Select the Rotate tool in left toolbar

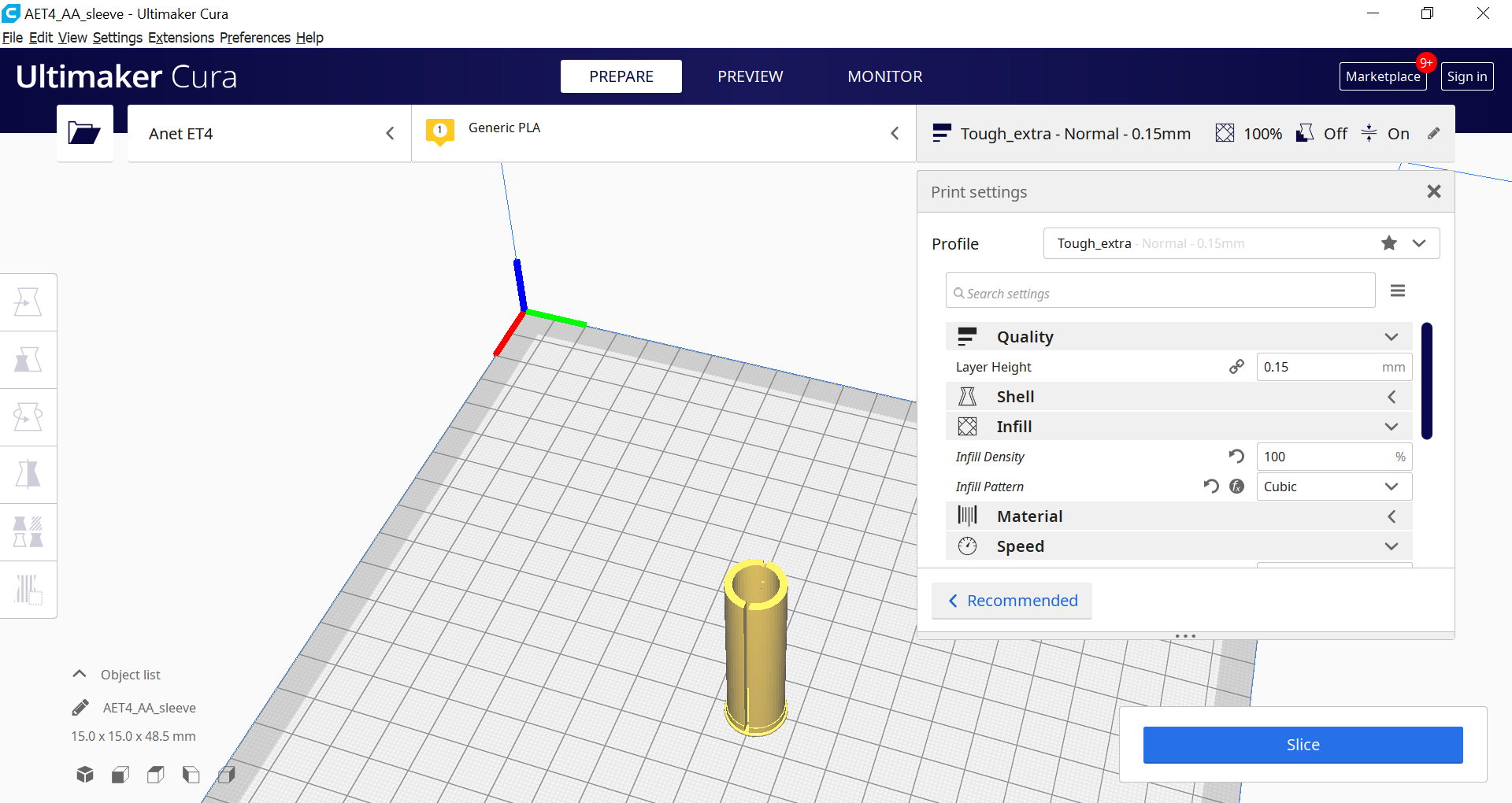[28, 417]
